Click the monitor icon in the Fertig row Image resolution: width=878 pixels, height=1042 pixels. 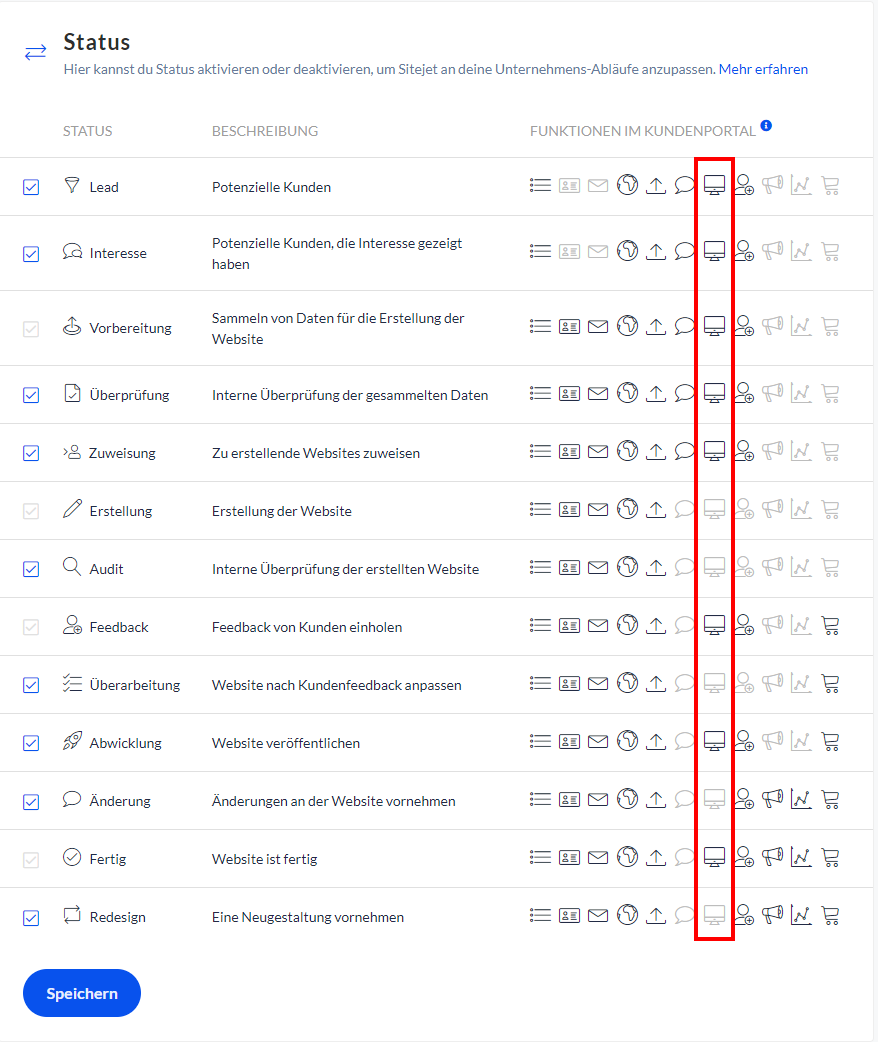(x=714, y=856)
